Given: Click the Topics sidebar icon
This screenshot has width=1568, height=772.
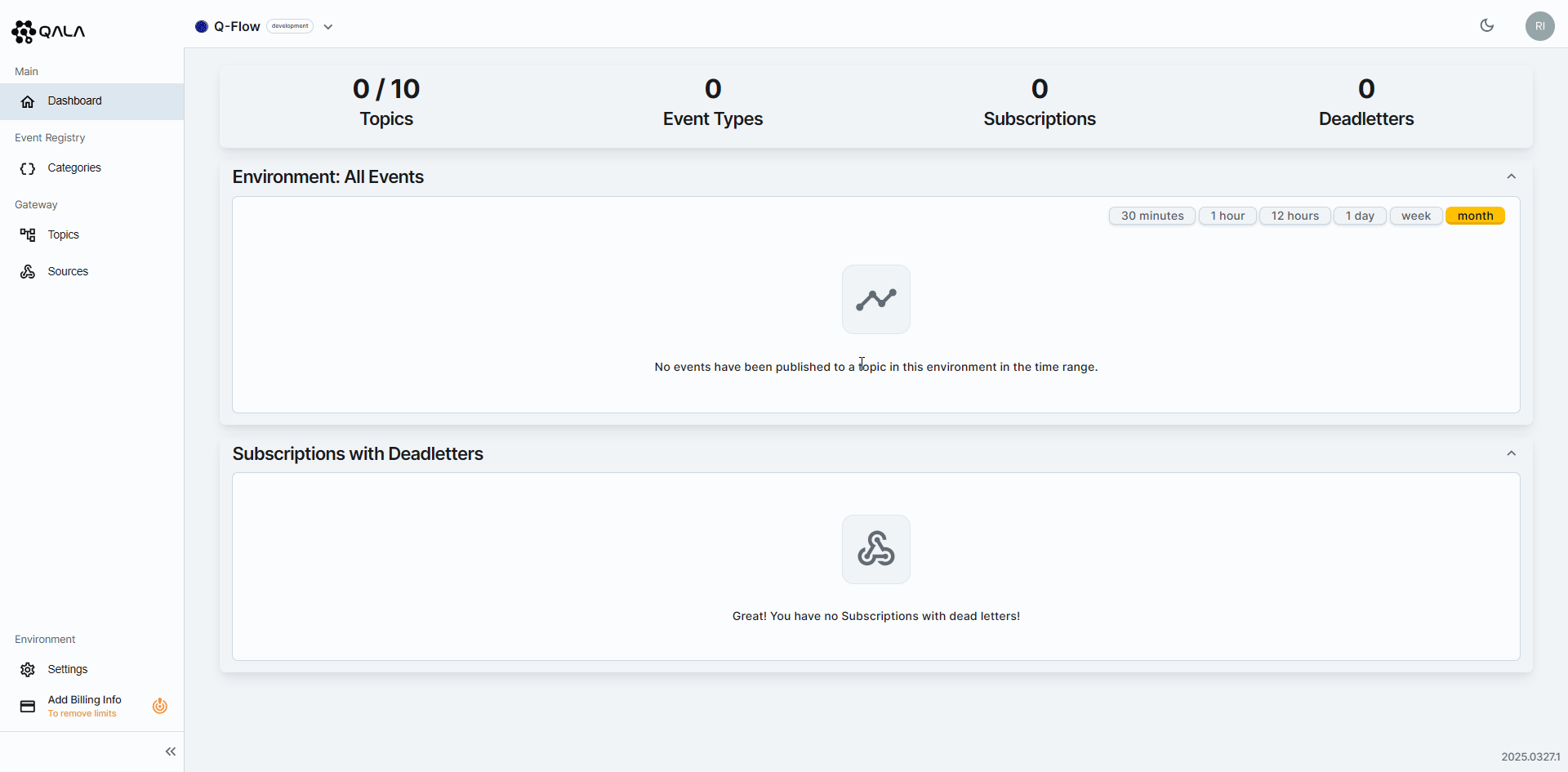Looking at the screenshot, I should [28, 235].
